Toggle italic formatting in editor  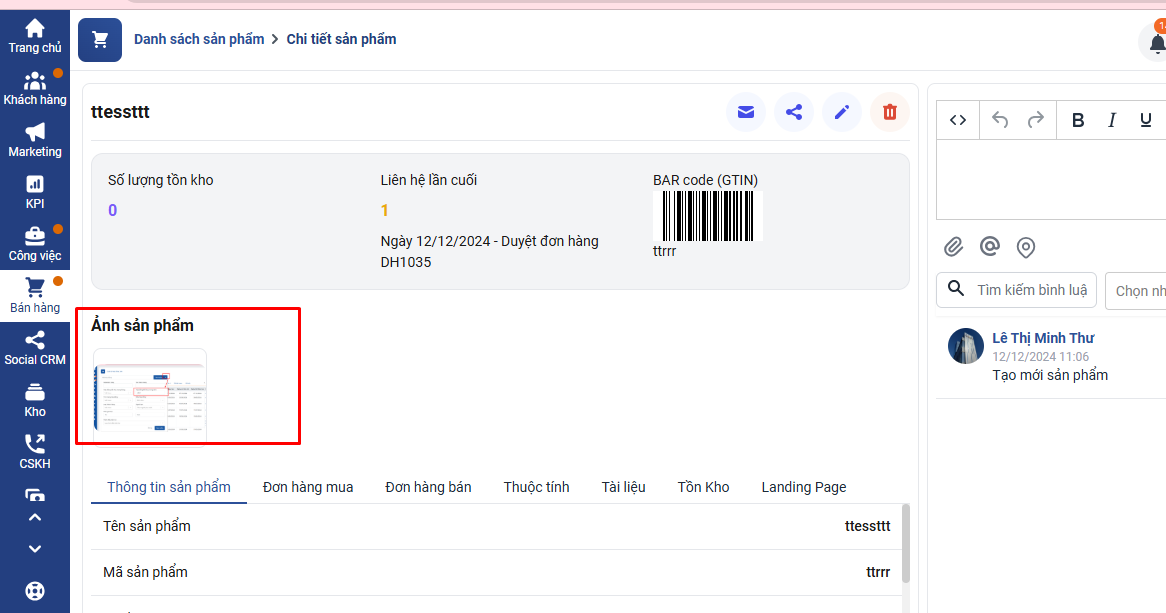1112,120
